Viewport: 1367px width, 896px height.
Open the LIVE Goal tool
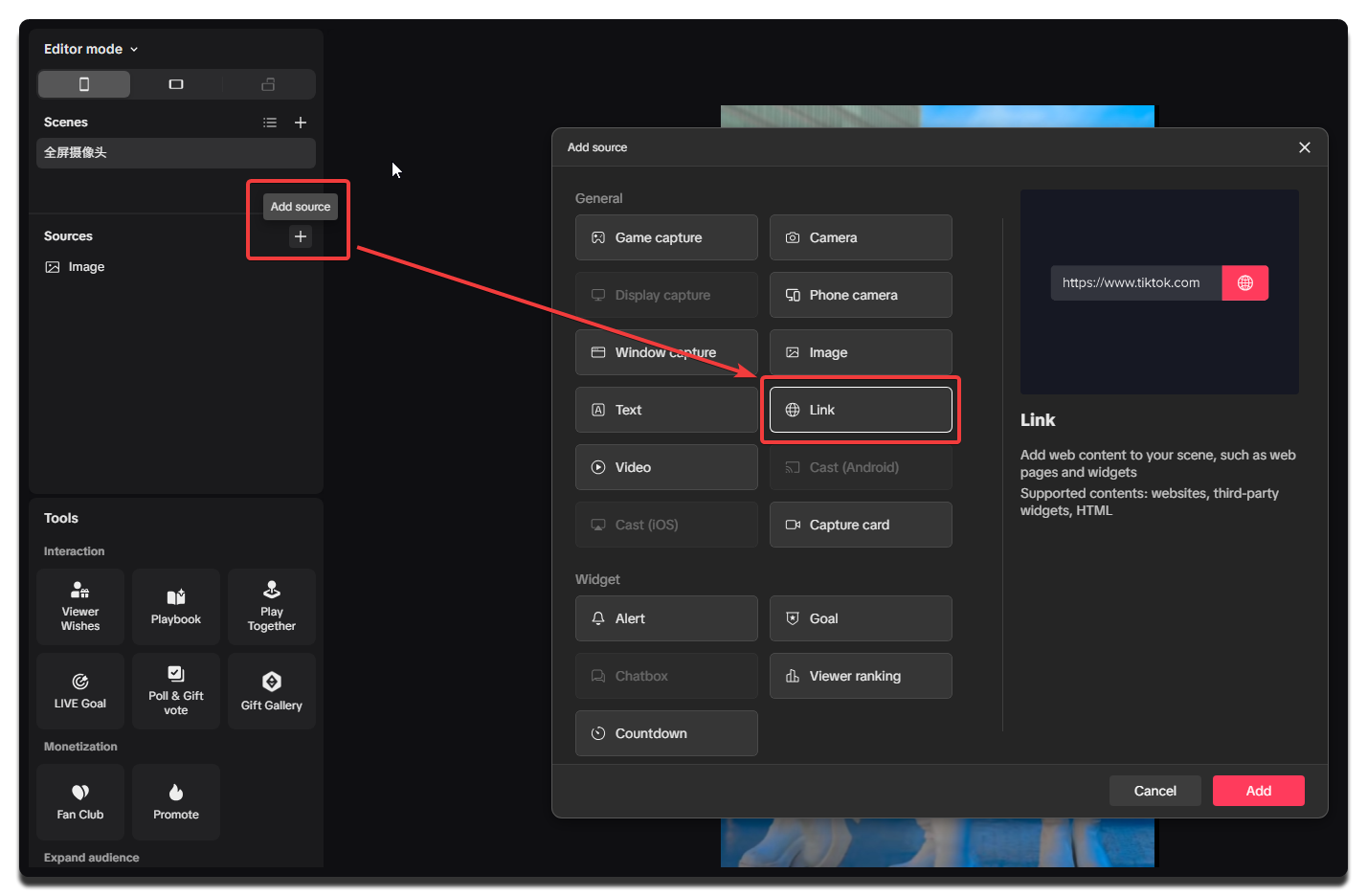coord(79,690)
